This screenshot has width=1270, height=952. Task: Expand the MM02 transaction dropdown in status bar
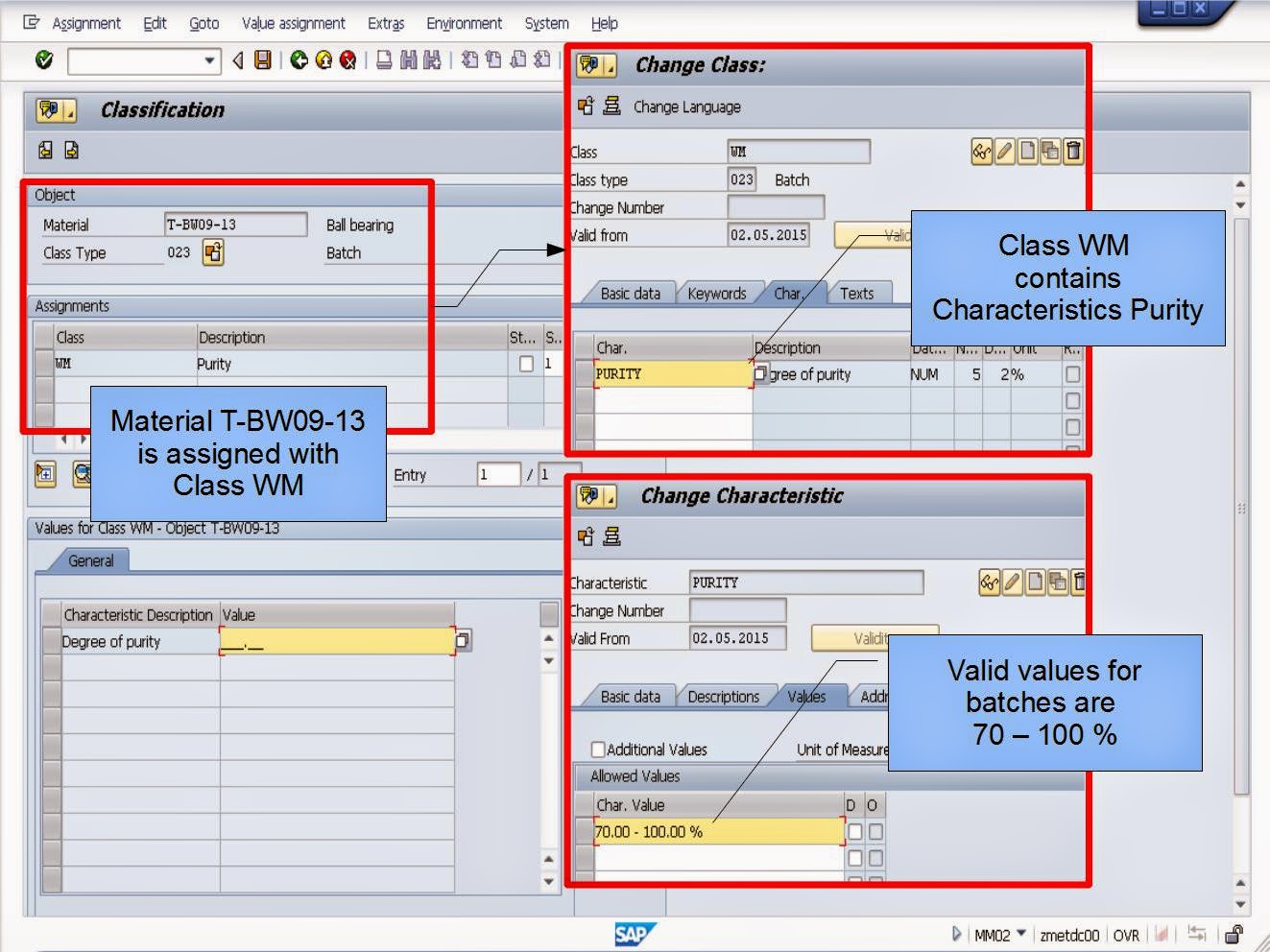click(1020, 934)
